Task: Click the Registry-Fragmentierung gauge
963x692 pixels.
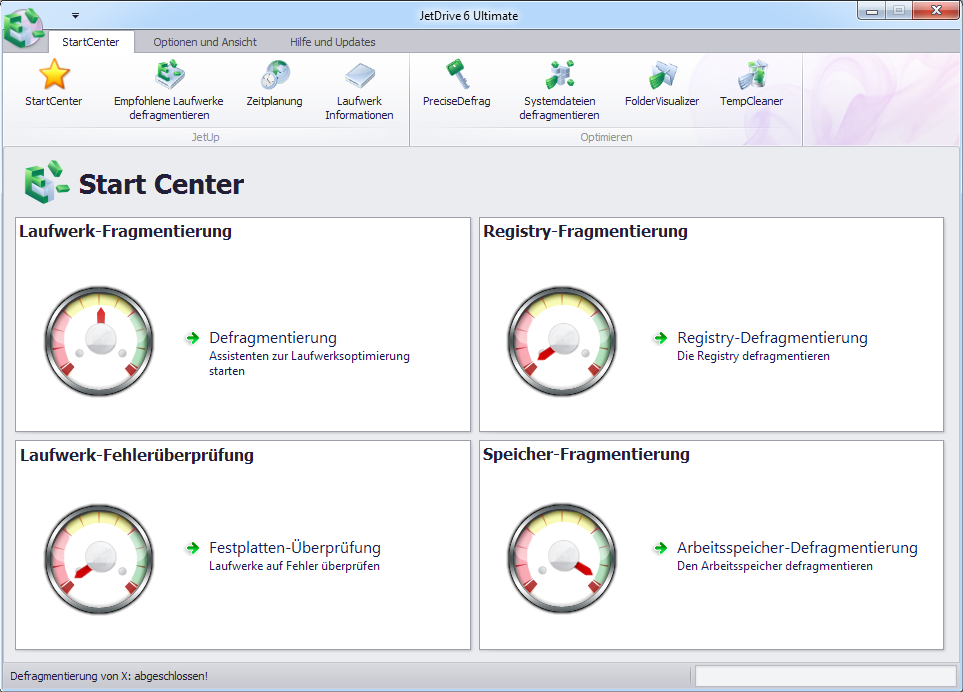Action: click(x=562, y=341)
